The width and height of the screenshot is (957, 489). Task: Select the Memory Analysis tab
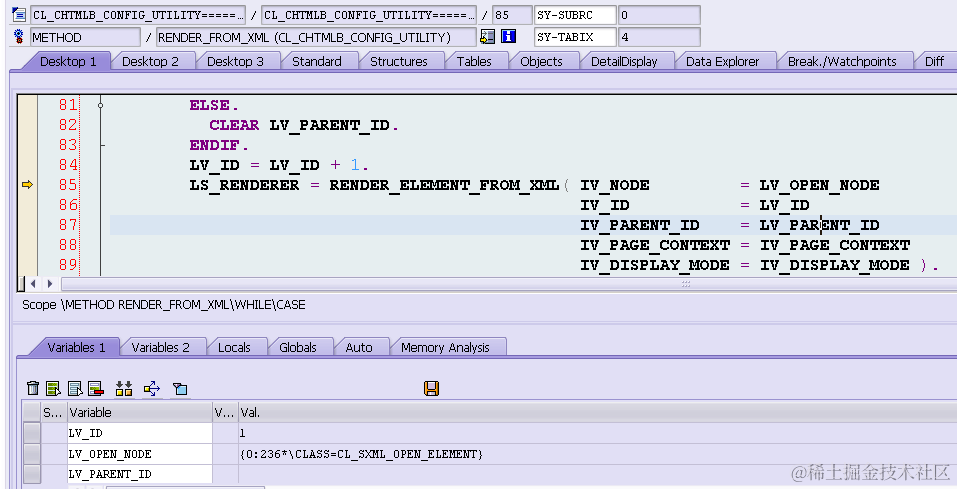[x=445, y=347]
